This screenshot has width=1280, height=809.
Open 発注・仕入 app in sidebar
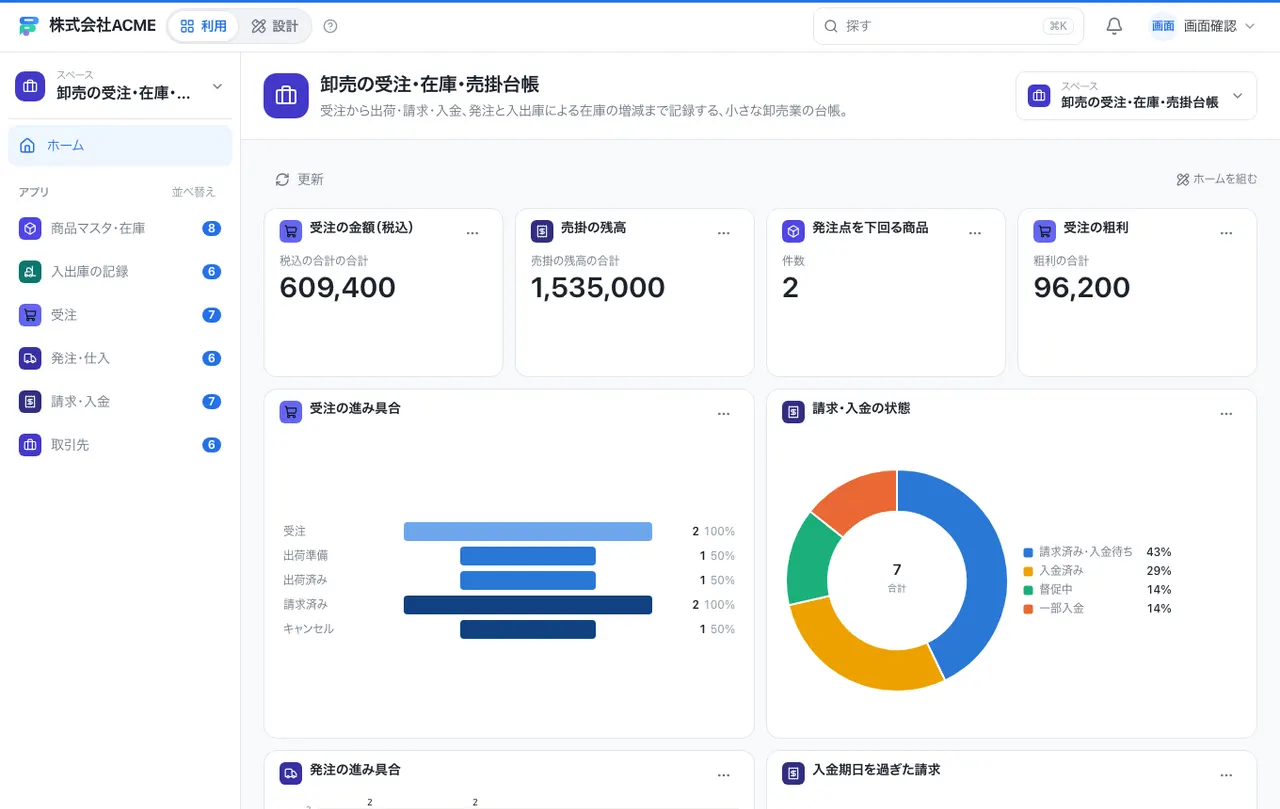point(120,358)
